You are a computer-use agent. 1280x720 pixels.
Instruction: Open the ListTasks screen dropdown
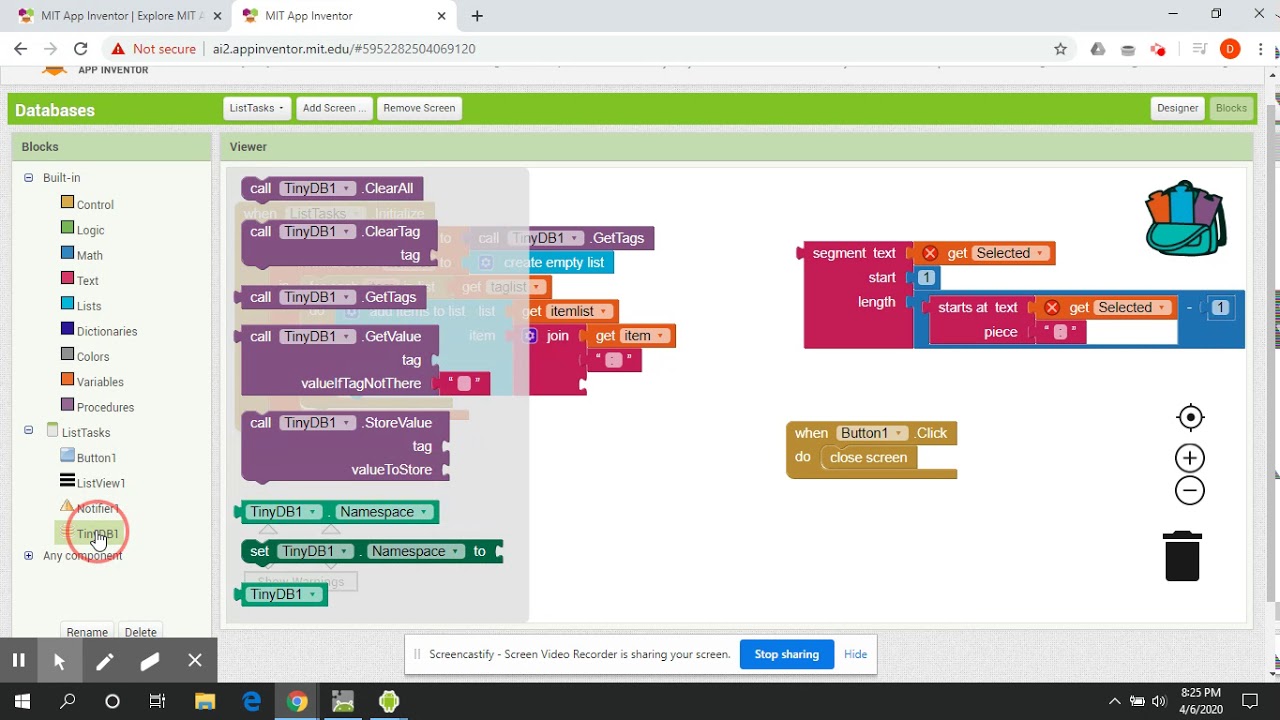[x=257, y=108]
